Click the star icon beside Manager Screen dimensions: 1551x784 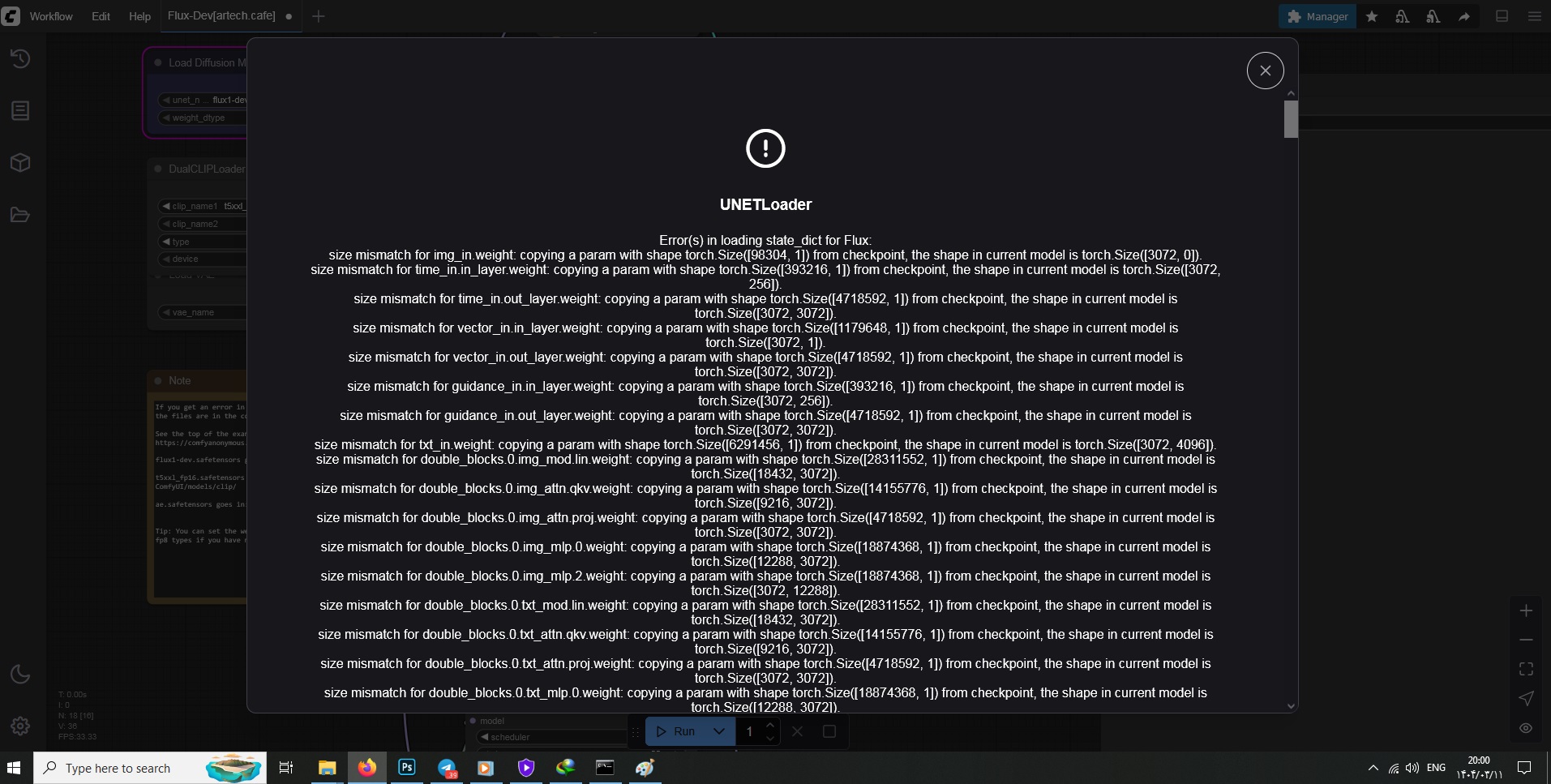click(x=1372, y=16)
